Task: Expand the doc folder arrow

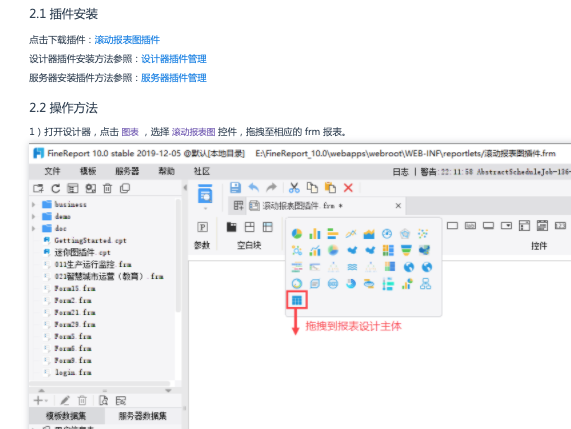Action: click(x=34, y=229)
